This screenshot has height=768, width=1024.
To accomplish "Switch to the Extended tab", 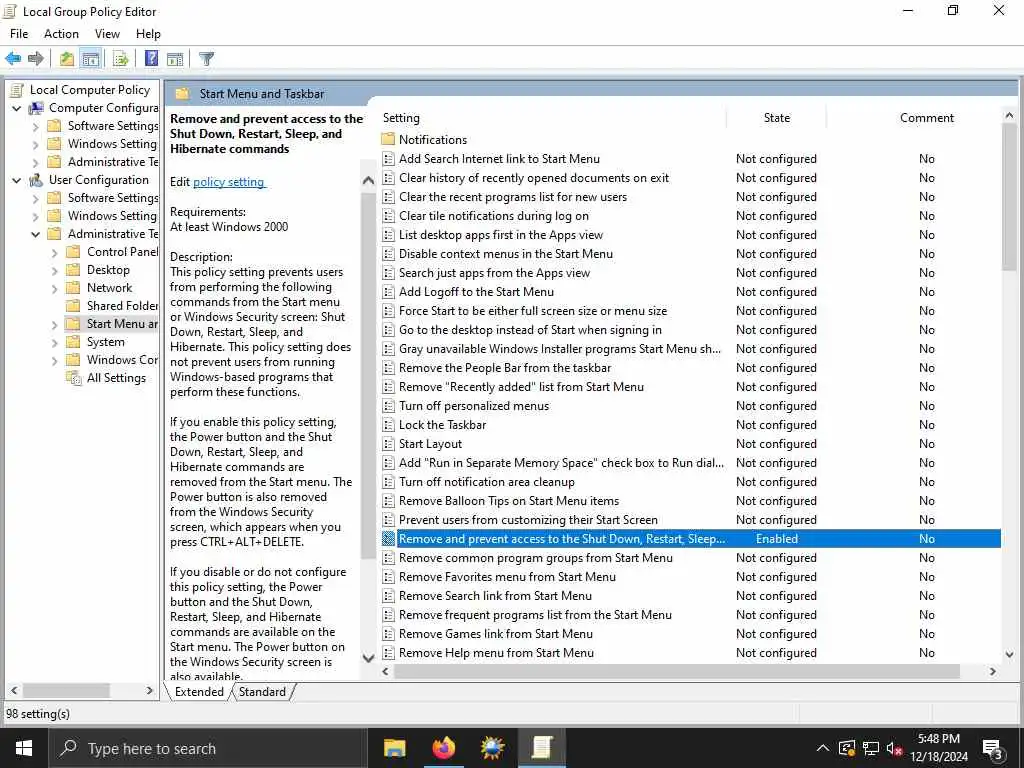I will click(199, 692).
